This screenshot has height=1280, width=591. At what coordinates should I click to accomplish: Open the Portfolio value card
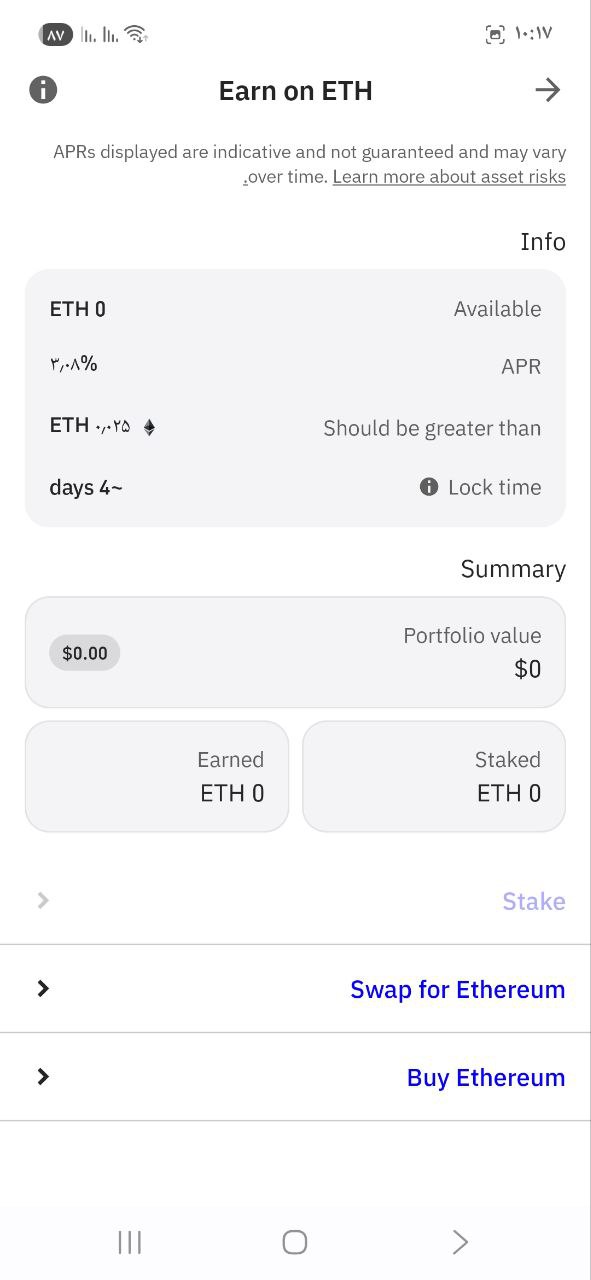295,652
